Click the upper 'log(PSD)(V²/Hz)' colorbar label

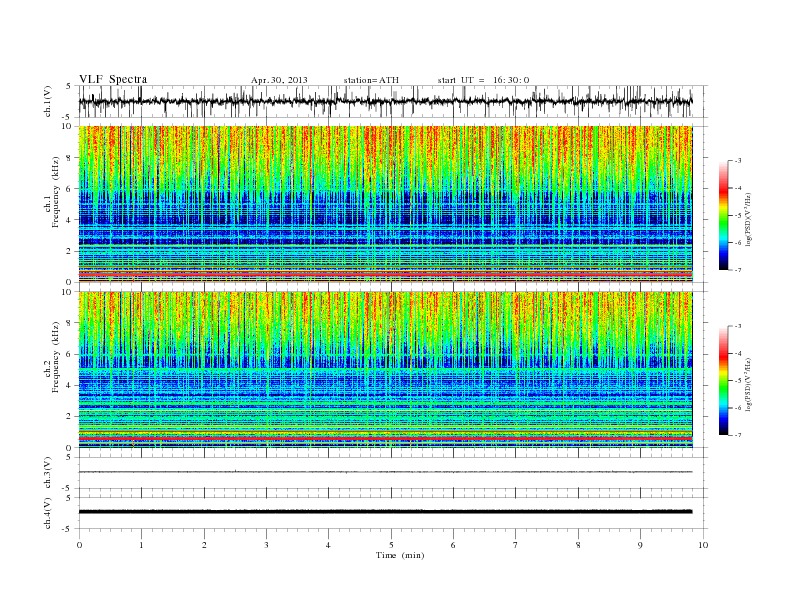tap(749, 219)
